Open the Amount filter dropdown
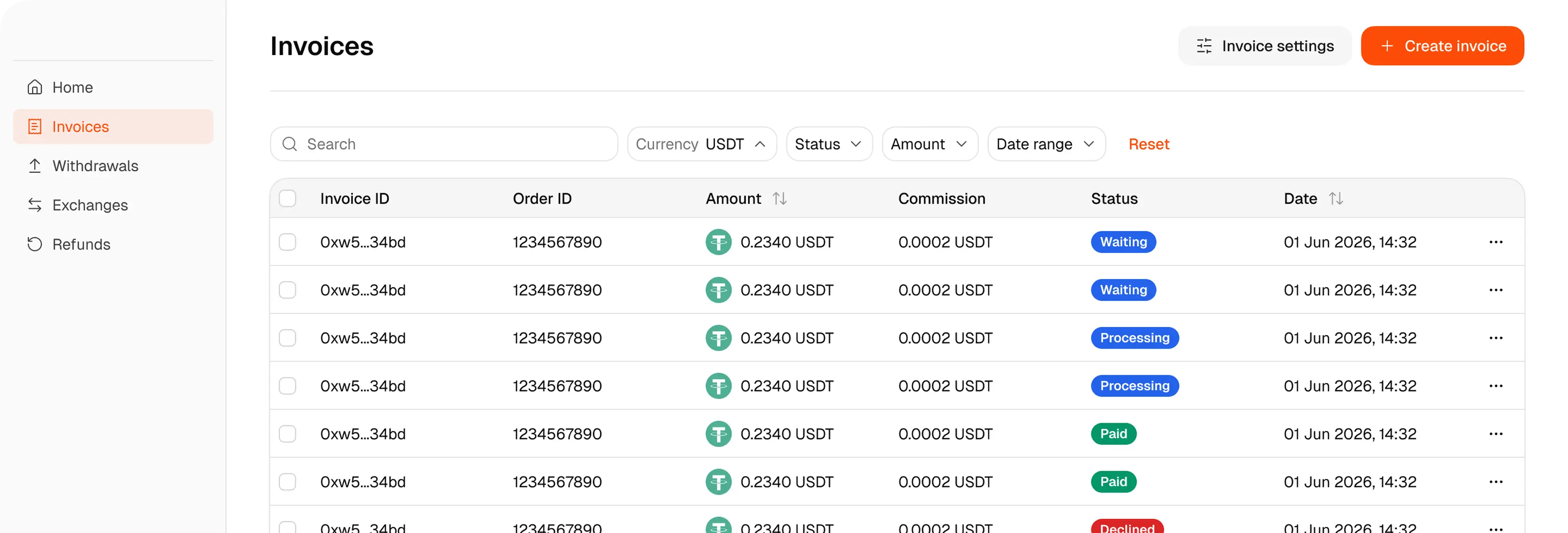The image size is (1568, 533). [x=929, y=145]
